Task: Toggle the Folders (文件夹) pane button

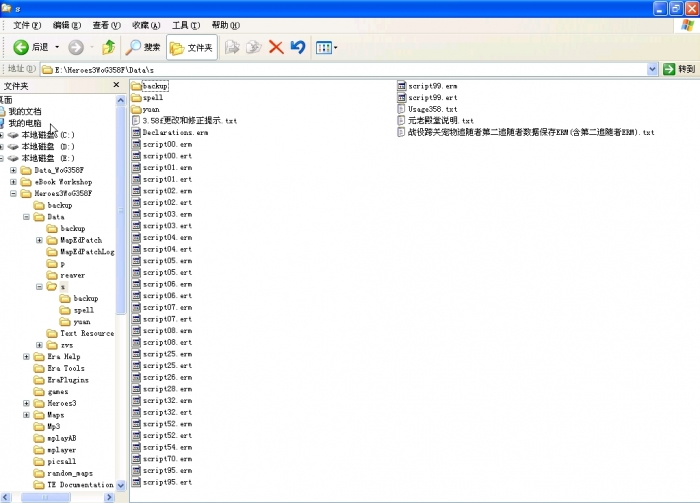Action: pos(191,47)
